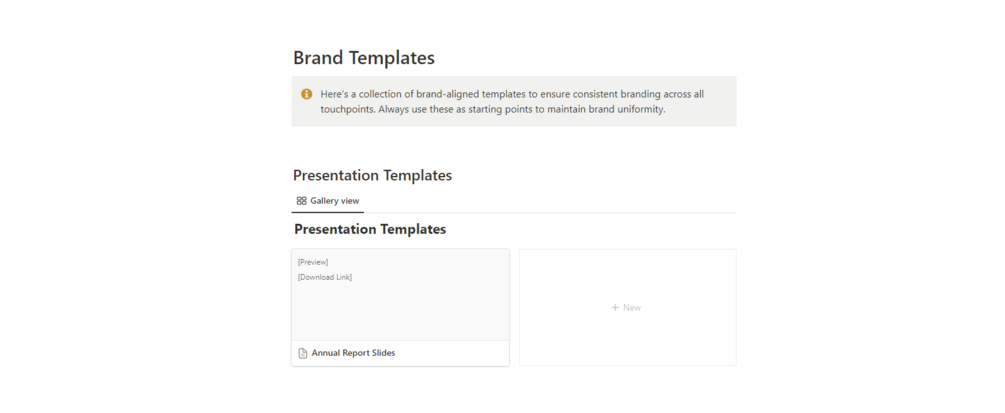
Task: Click the phrase "brand uniformity" in the callout
Action: coord(625,109)
